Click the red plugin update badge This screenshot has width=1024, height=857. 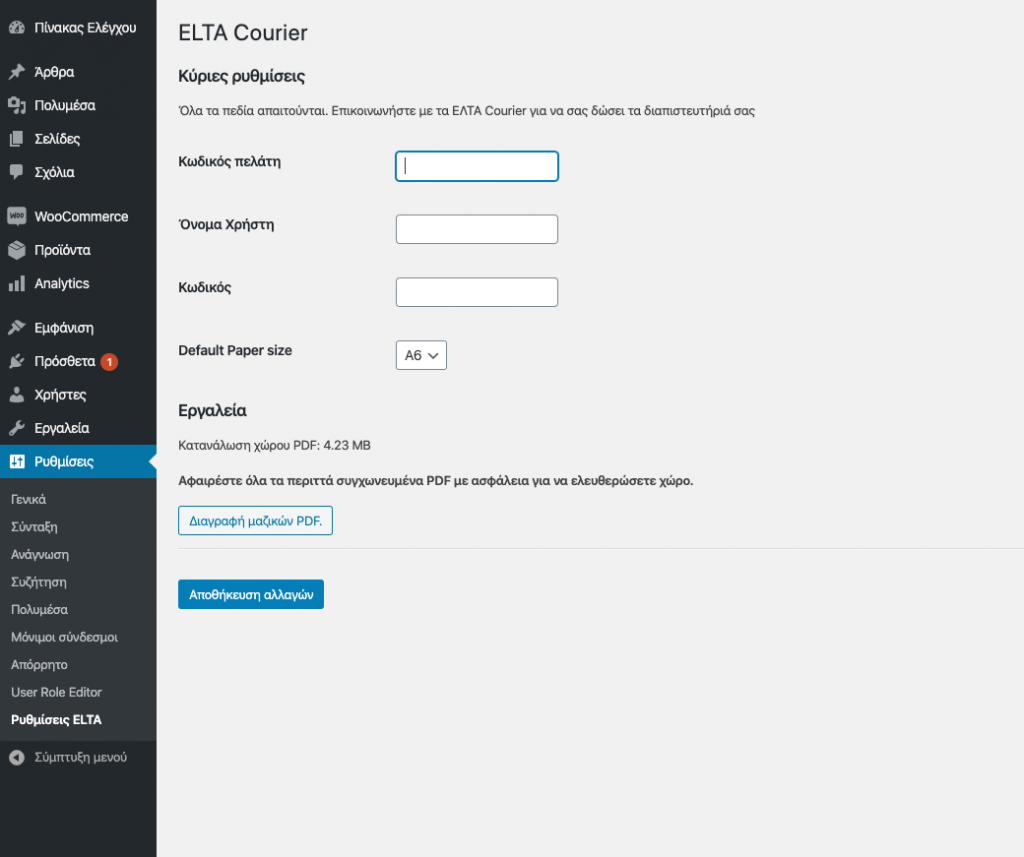tap(109, 362)
